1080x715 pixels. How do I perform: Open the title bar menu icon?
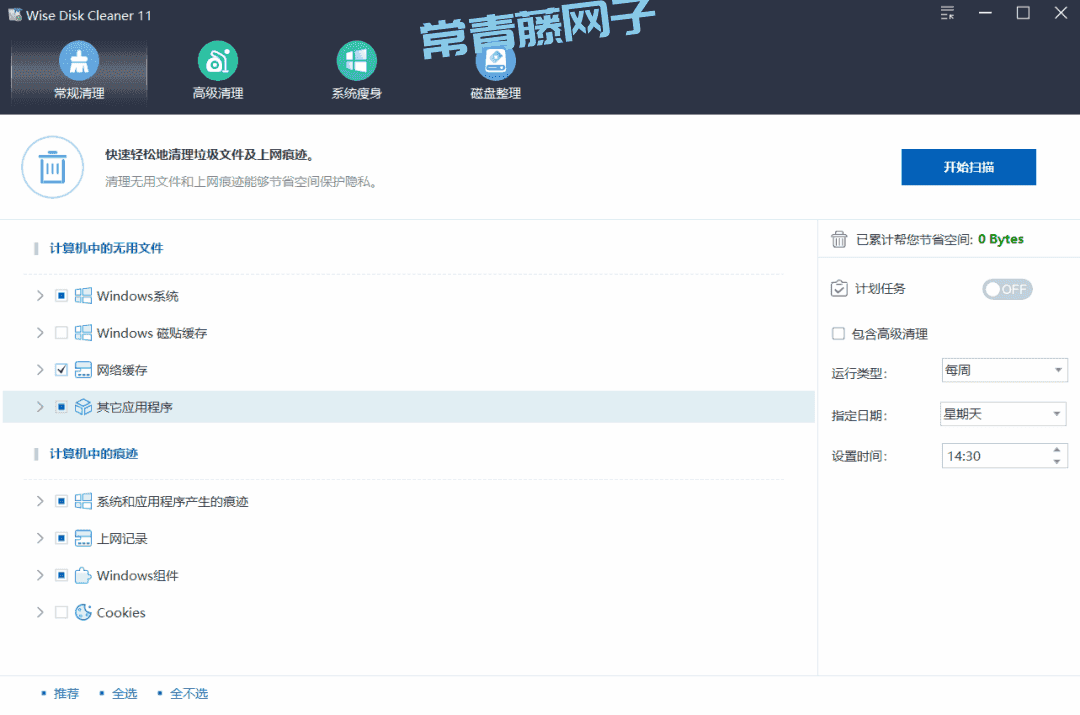point(948,13)
